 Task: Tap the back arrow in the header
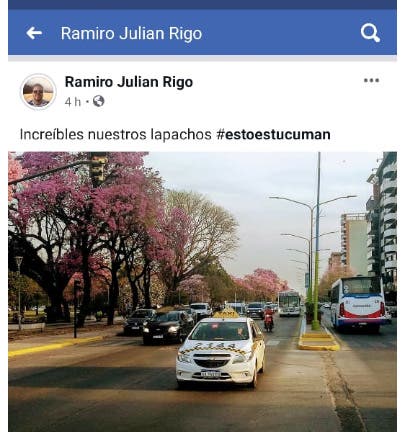pos(34,33)
